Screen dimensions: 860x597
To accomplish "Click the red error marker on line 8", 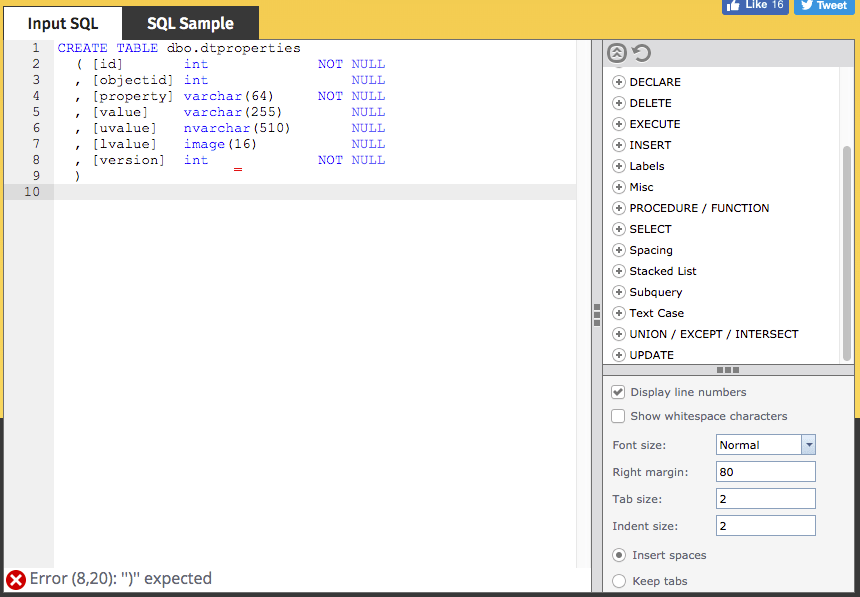I will point(237,169).
